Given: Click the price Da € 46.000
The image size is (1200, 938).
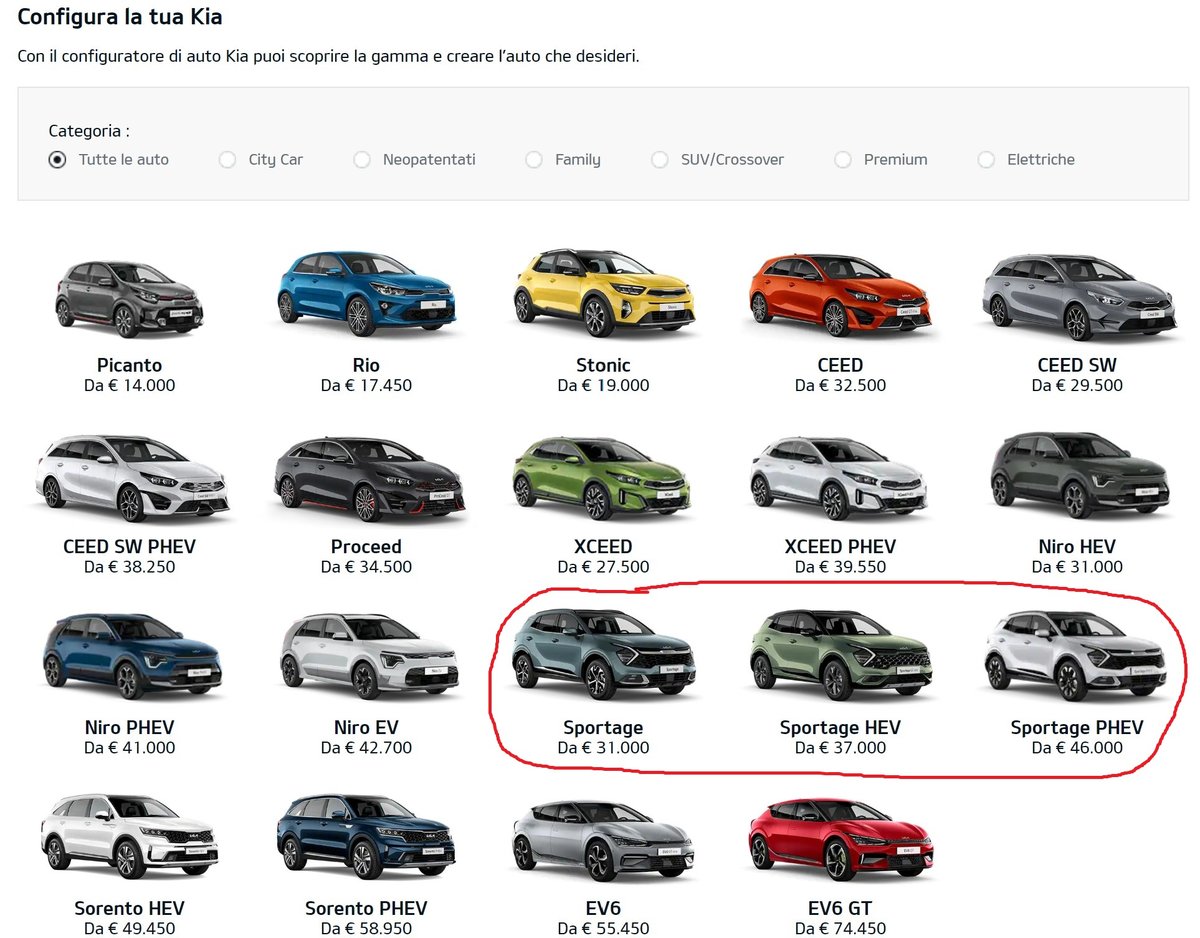Looking at the screenshot, I should click(1077, 748).
